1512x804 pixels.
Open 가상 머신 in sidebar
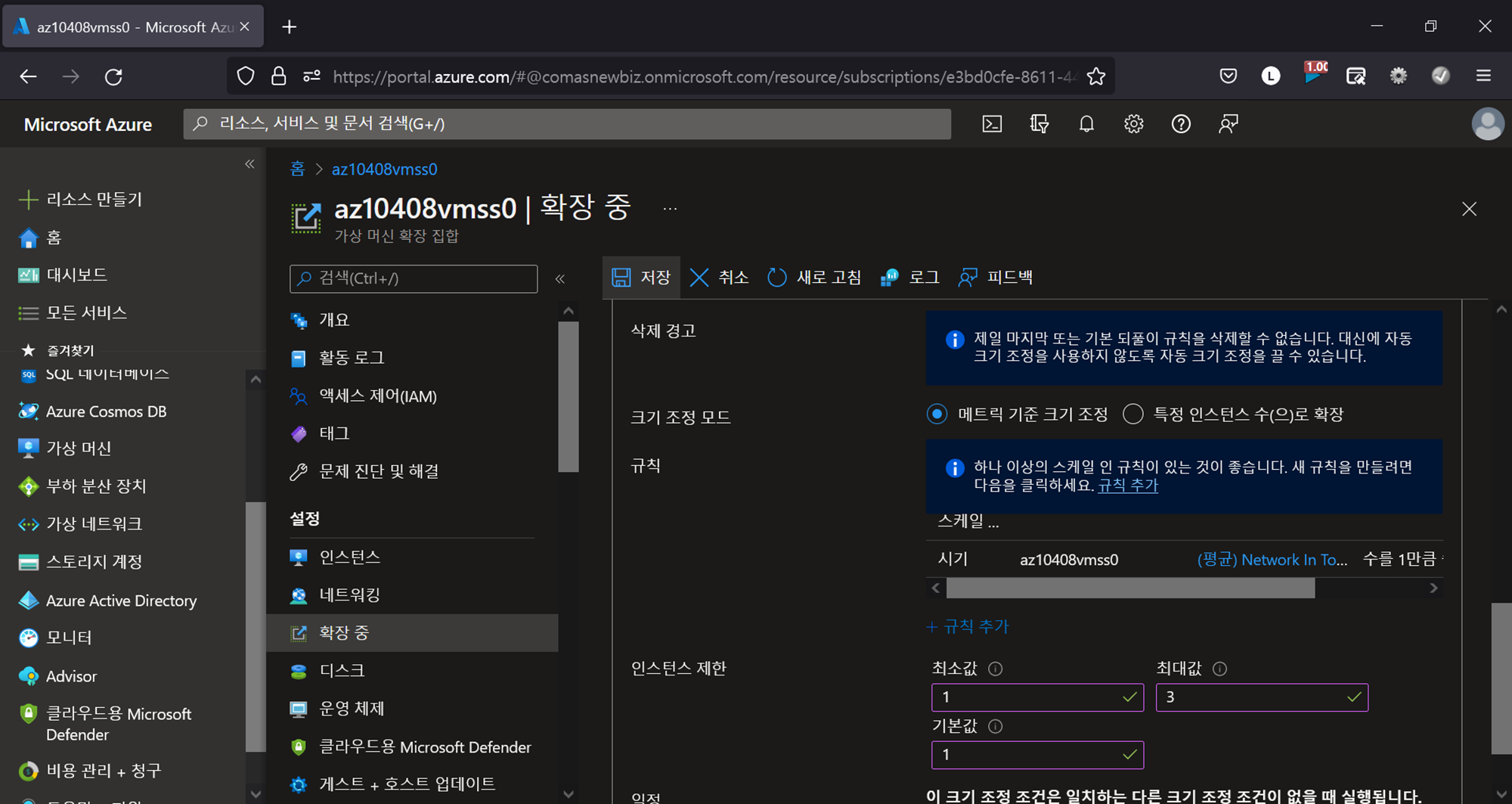(65, 449)
